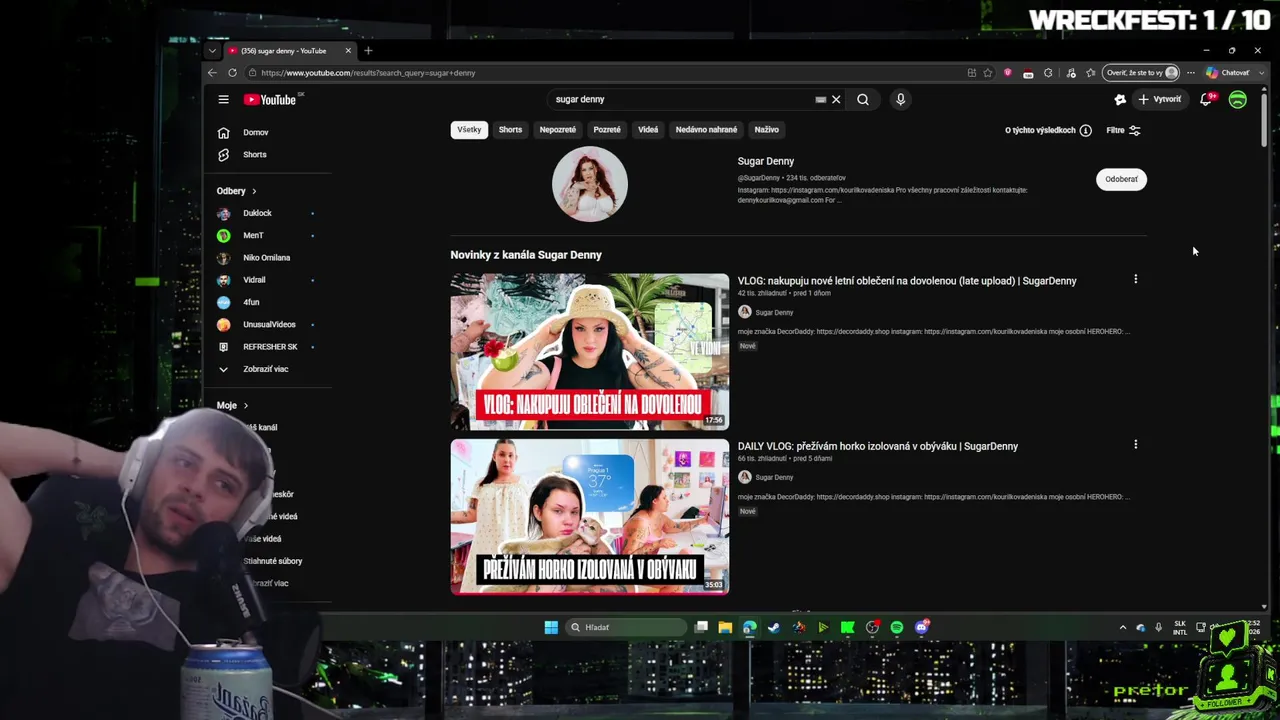Select the Všetky filter chip
This screenshot has height=720, width=1280.
pyautogui.click(x=469, y=129)
